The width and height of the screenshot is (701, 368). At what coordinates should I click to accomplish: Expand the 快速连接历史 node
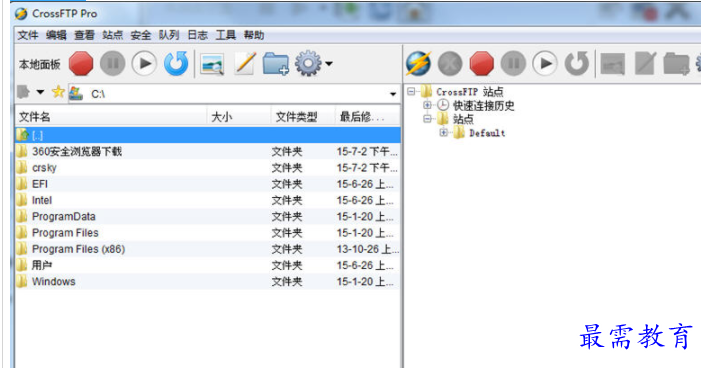(427, 105)
